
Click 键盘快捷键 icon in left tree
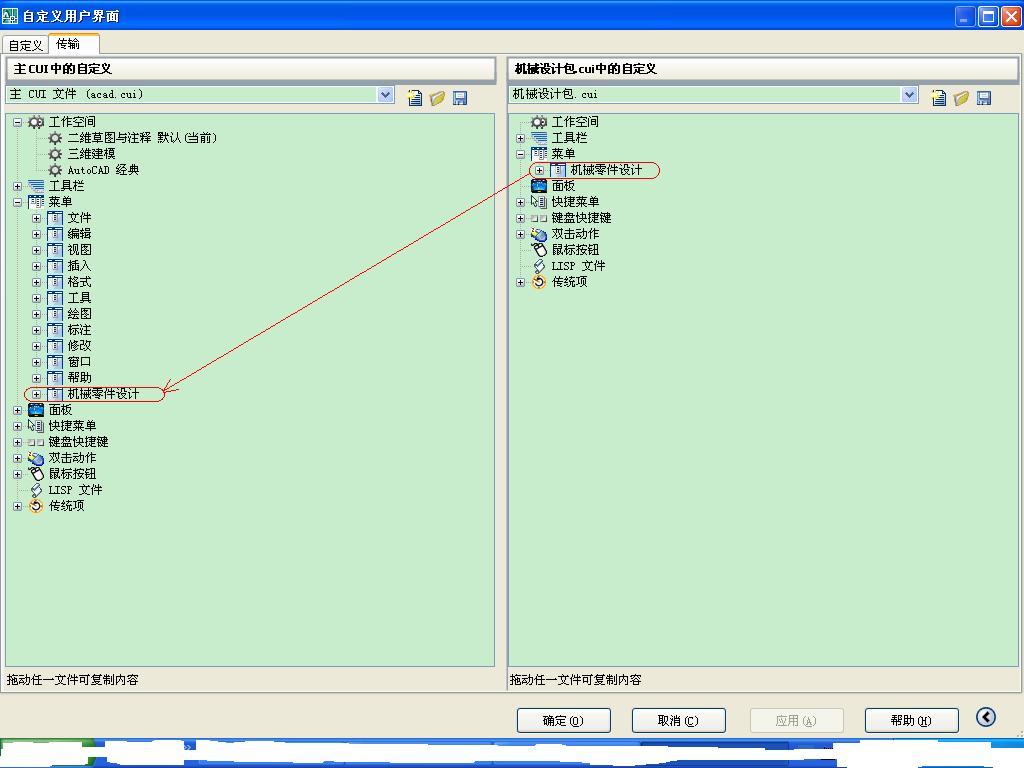tap(36, 442)
